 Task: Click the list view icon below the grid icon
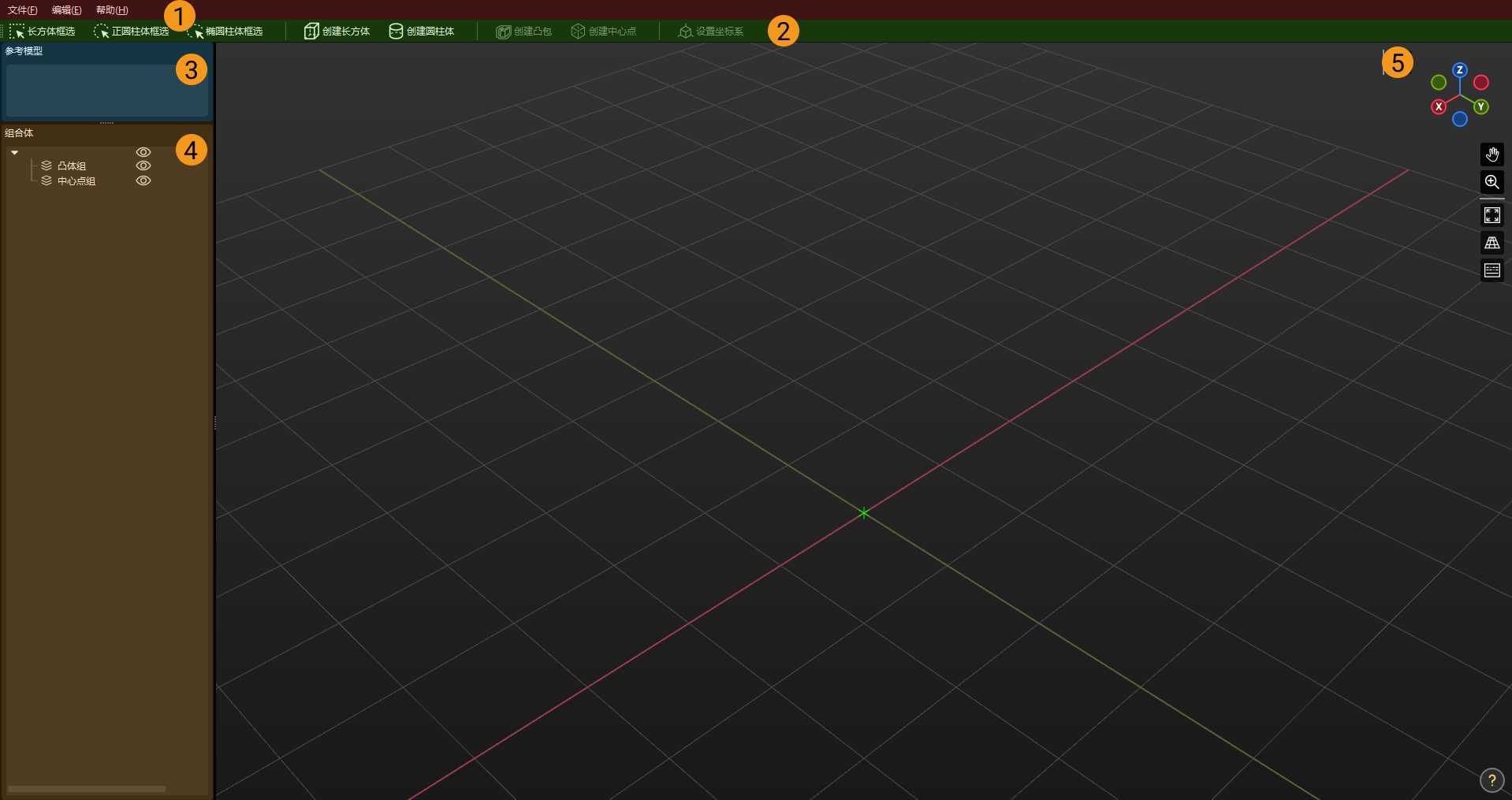(x=1492, y=270)
